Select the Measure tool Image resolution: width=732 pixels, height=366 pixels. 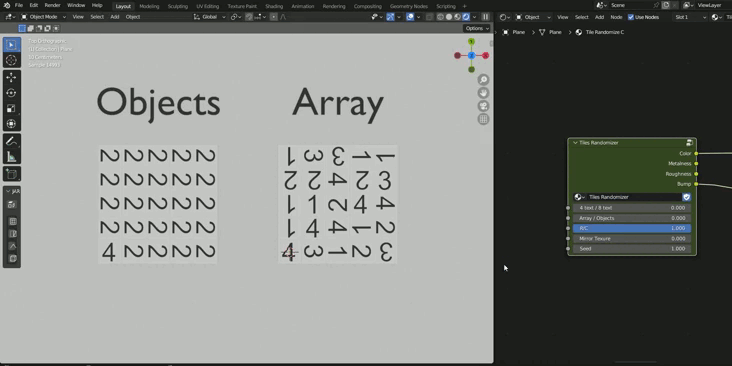tap(12, 156)
